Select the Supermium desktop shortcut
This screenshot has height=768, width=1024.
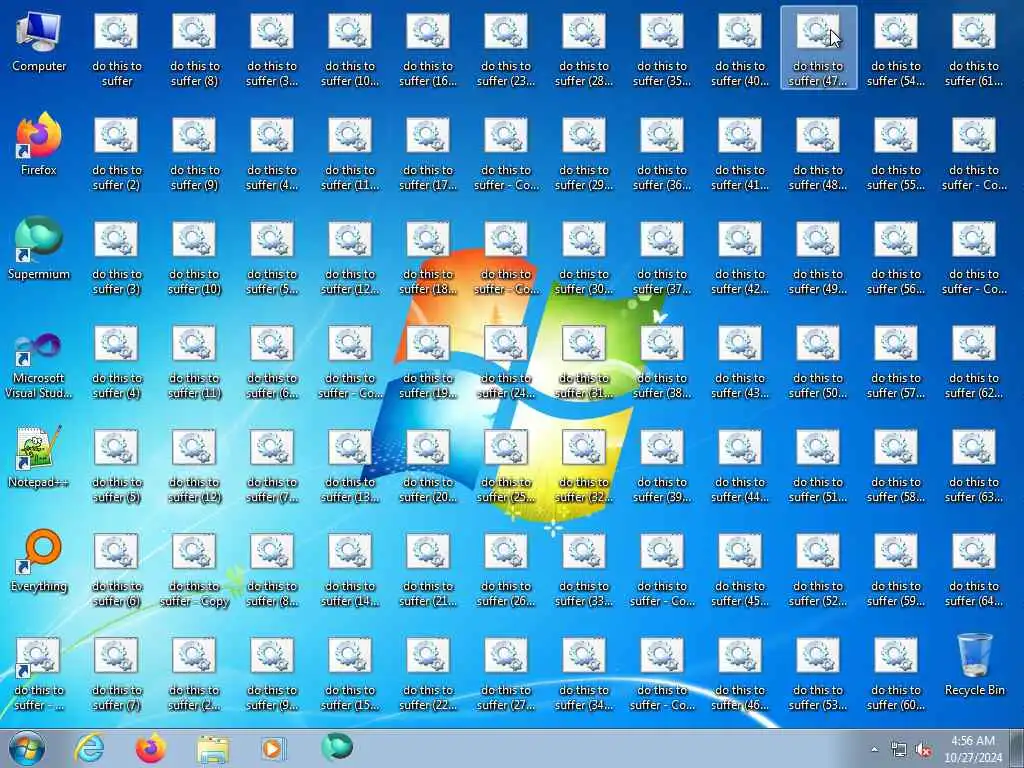click(x=39, y=249)
